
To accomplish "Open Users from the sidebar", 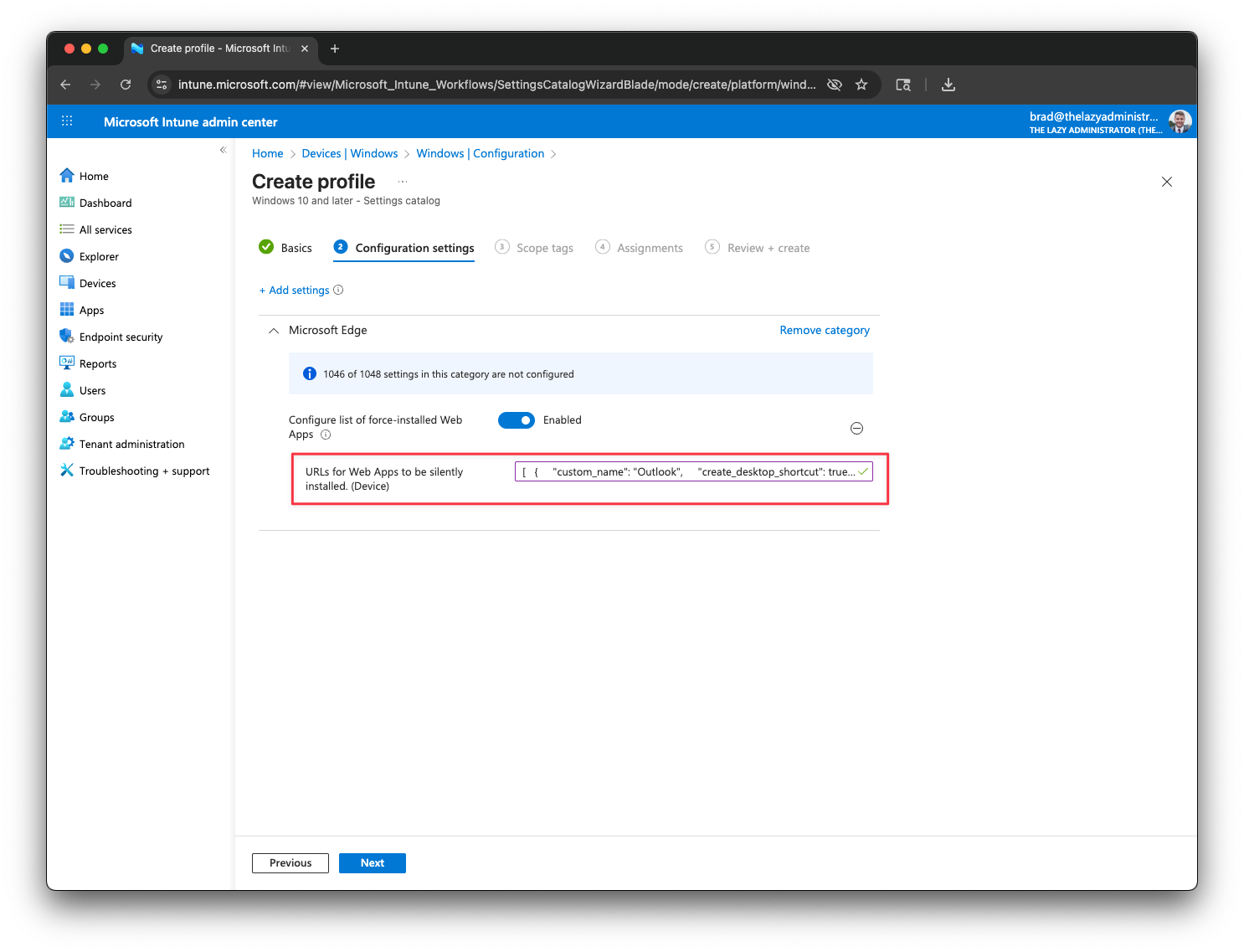I will coord(93,390).
